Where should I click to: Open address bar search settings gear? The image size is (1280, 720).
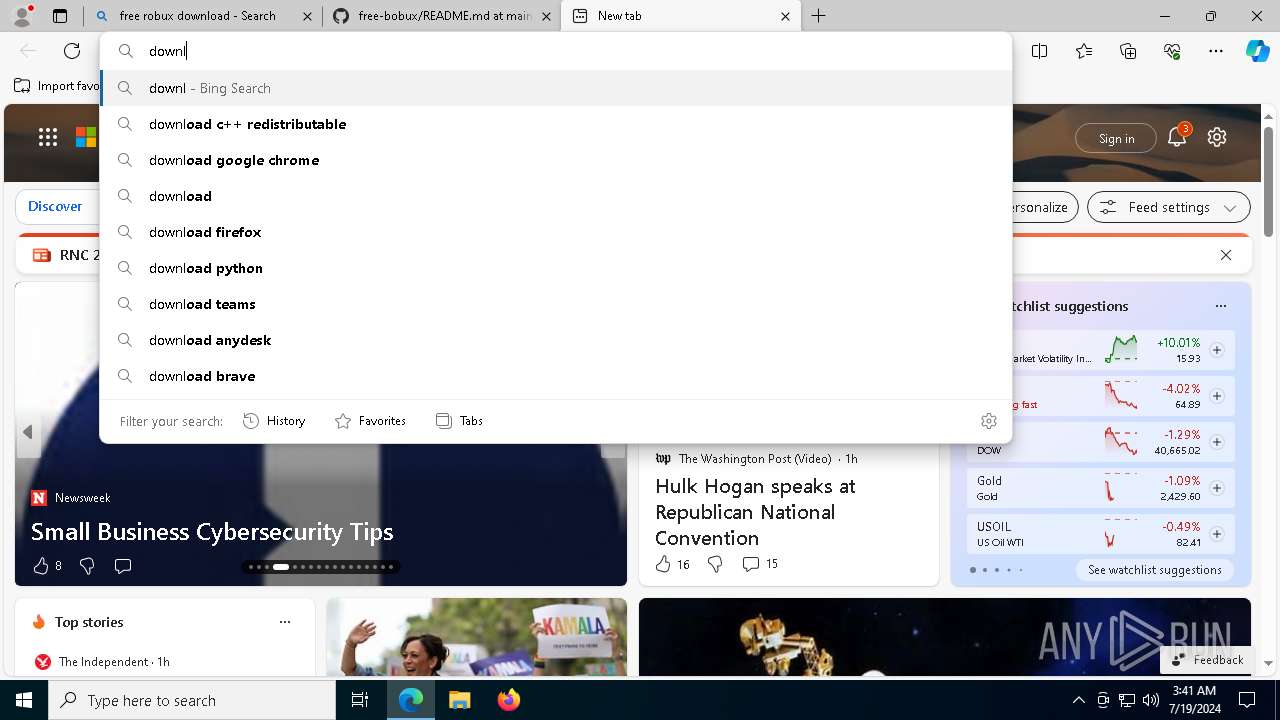click(989, 421)
